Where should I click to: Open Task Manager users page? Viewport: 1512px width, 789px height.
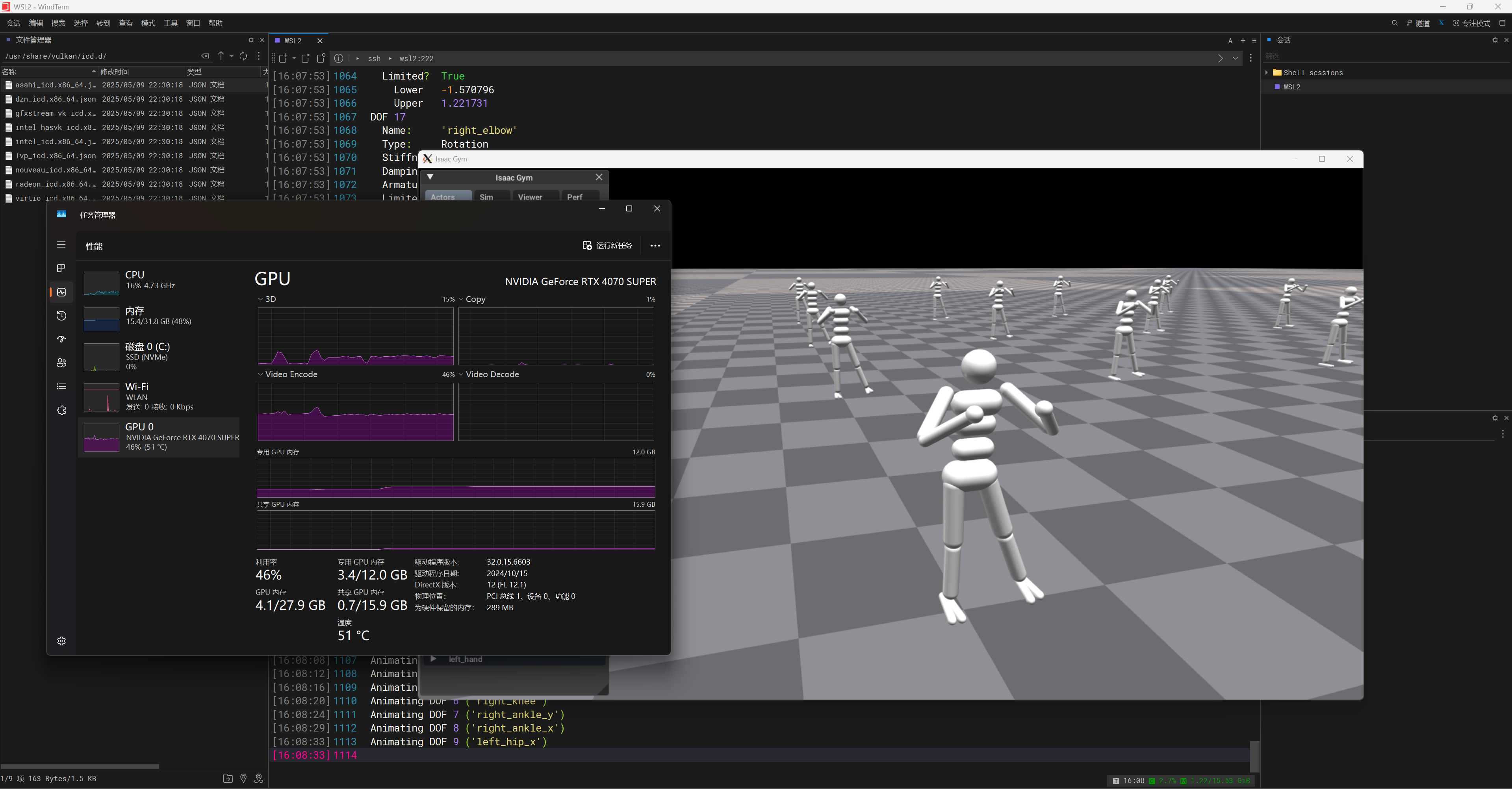pyautogui.click(x=61, y=363)
